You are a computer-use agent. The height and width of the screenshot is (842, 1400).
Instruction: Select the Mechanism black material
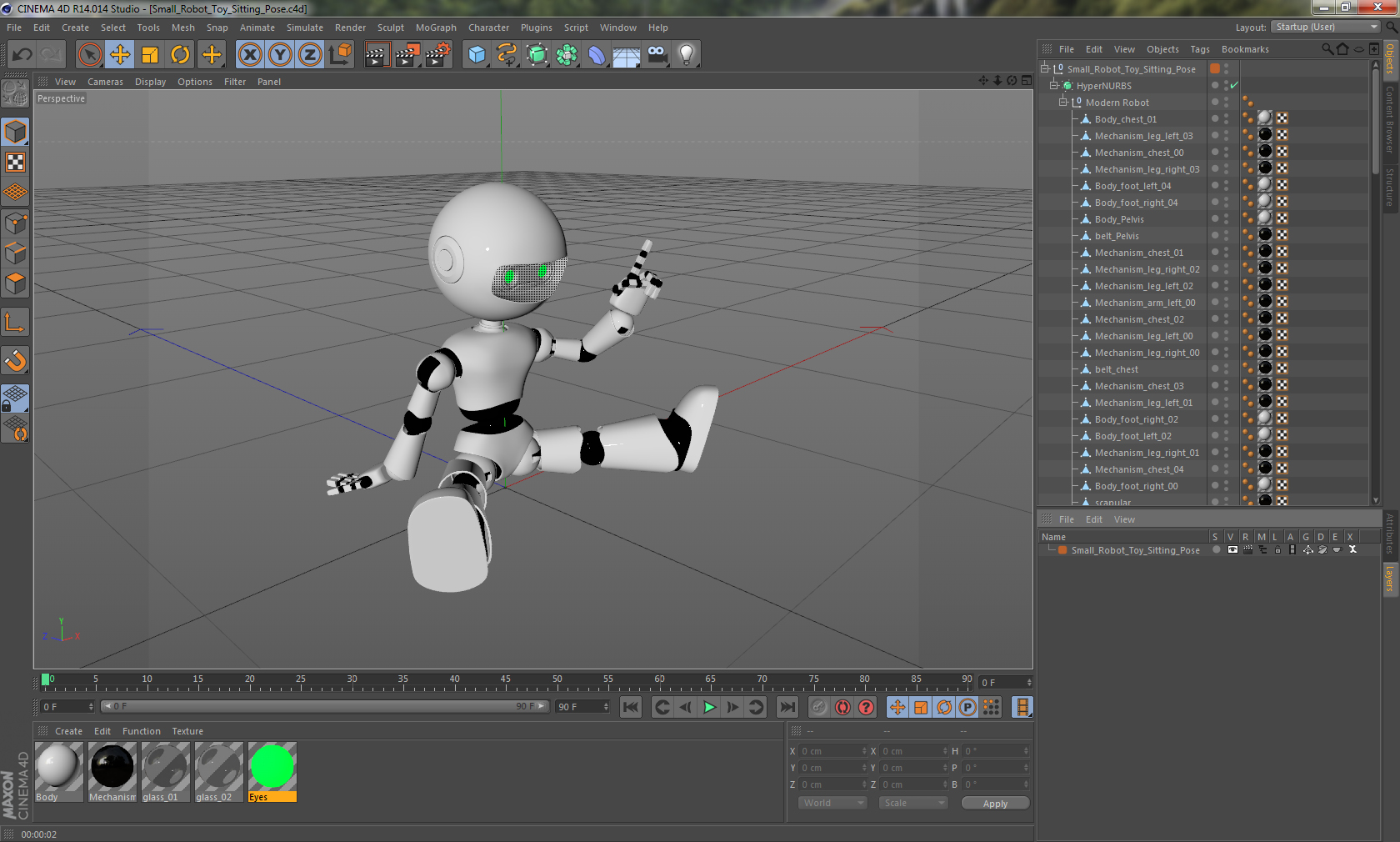(112, 772)
